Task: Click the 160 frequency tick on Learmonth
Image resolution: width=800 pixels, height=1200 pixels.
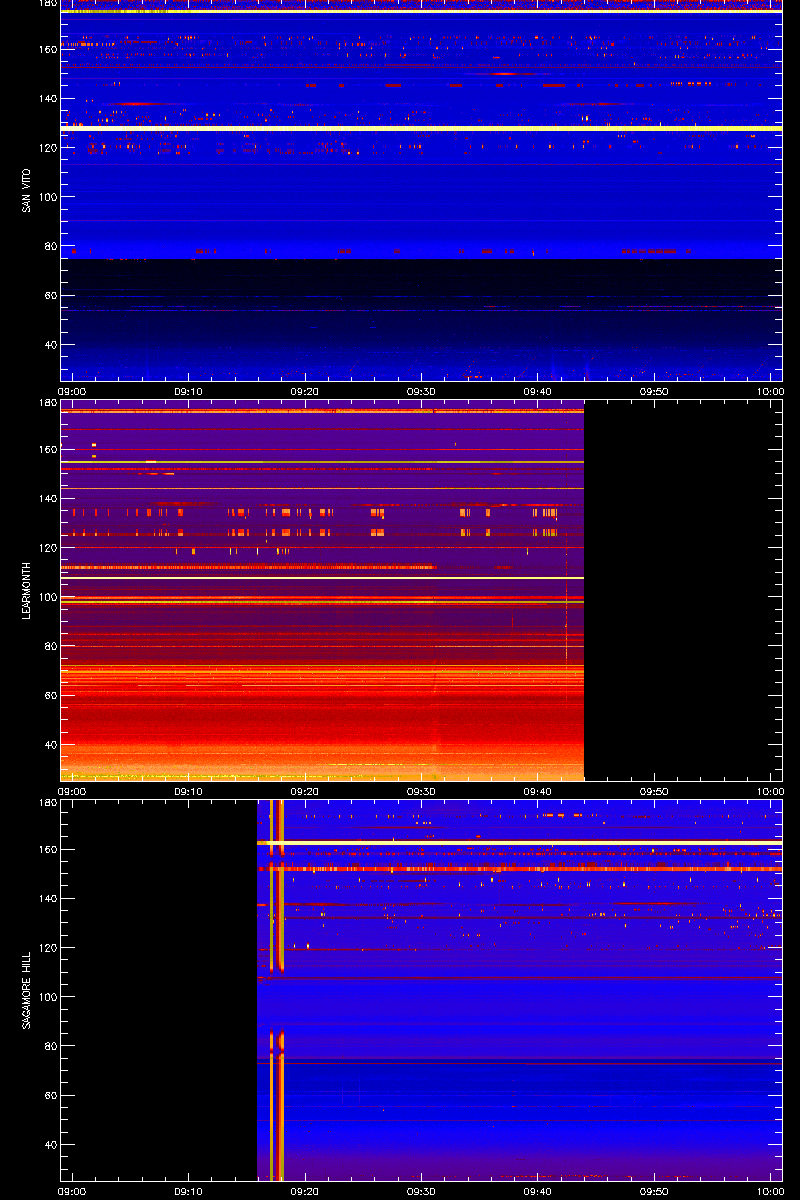Action: tap(46, 449)
